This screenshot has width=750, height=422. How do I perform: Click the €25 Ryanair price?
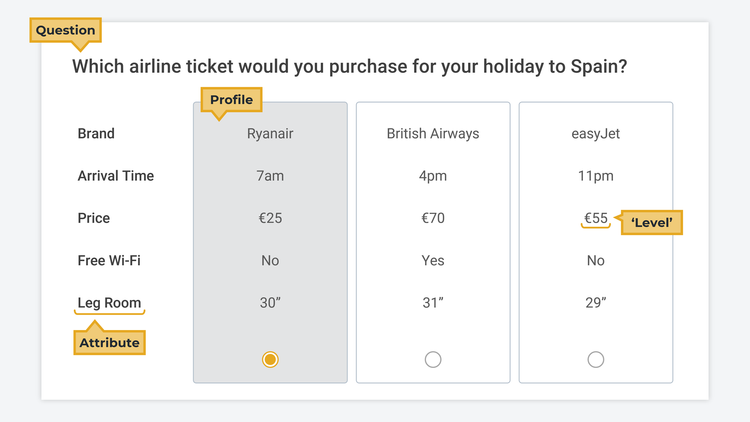(270, 218)
